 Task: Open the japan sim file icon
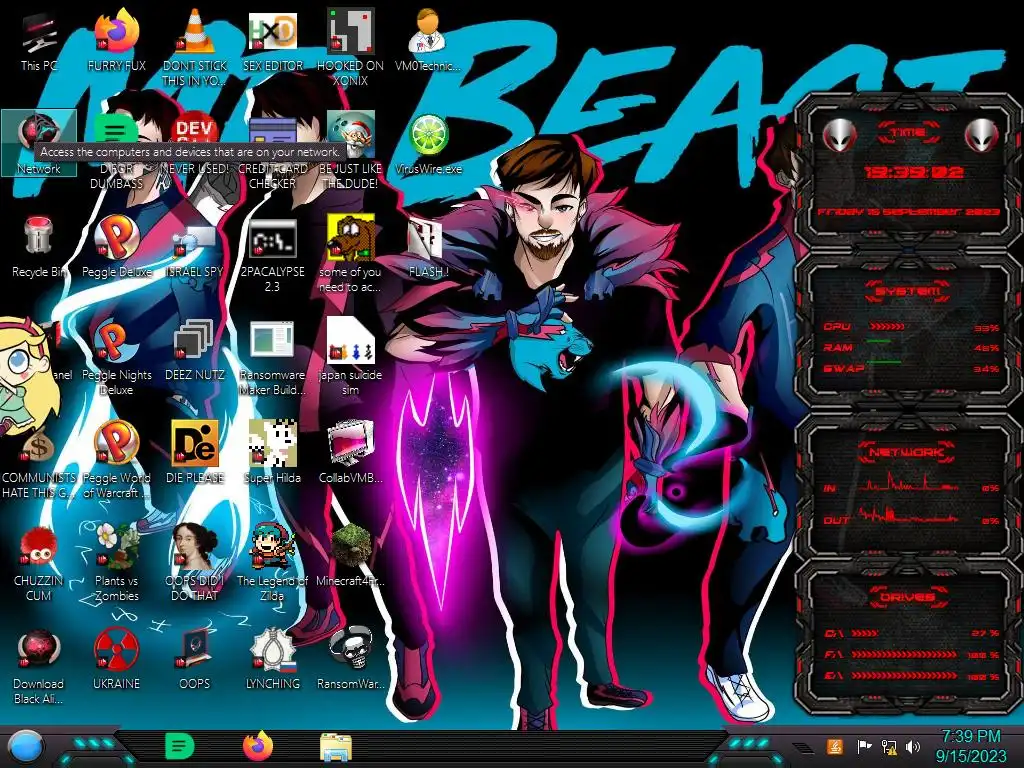[351, 357]
